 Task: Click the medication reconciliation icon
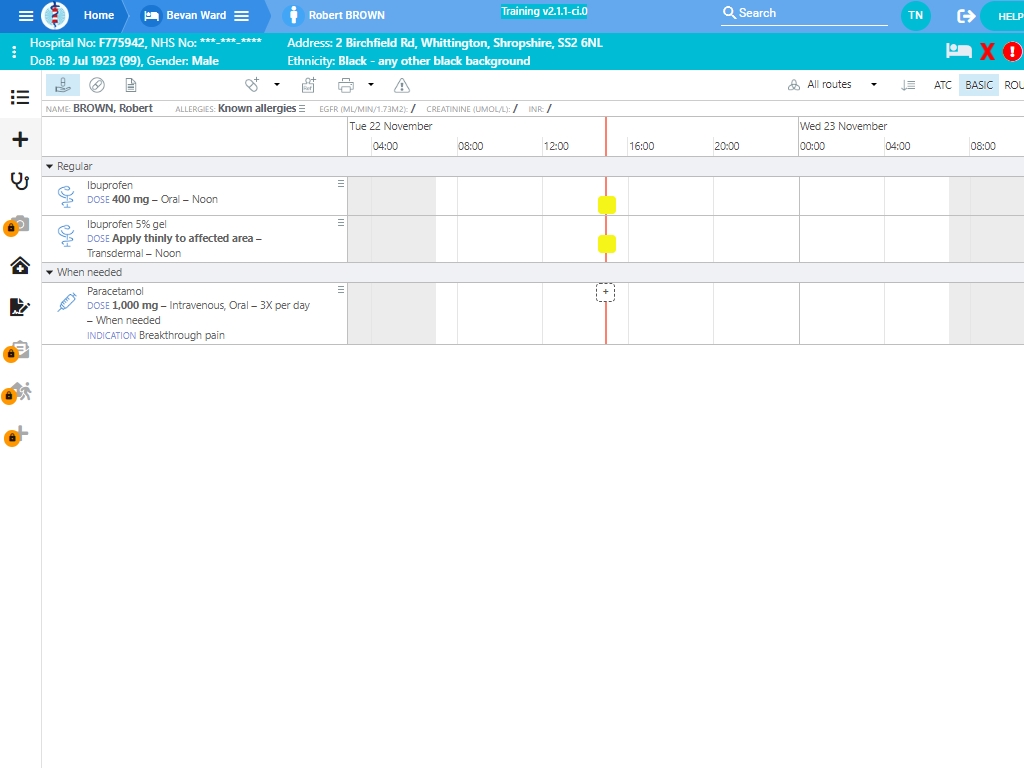coord(308,85)
